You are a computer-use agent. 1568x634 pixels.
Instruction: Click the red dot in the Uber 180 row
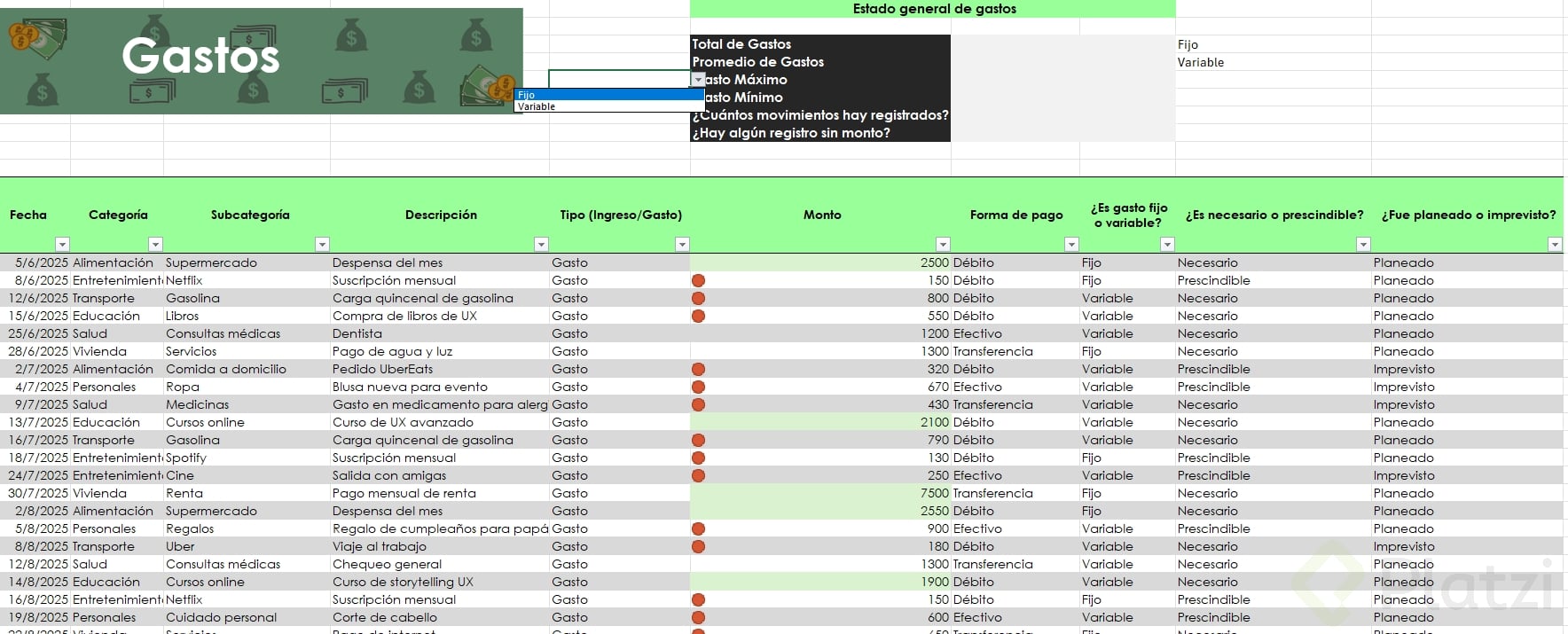pyautogui.click(x=698, y=546)
